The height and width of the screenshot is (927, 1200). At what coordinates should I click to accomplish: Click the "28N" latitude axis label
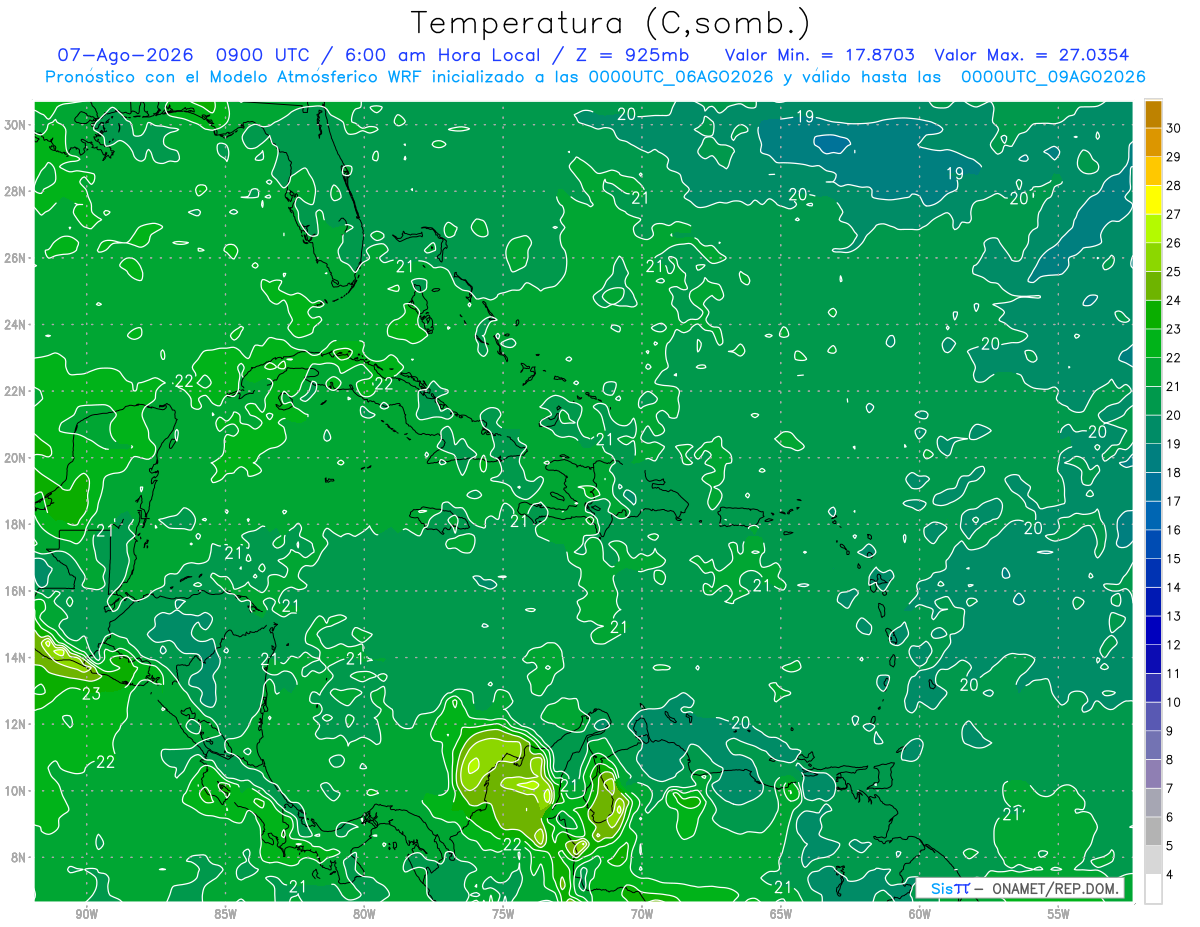pyautogui.click(x=16, y=192)
